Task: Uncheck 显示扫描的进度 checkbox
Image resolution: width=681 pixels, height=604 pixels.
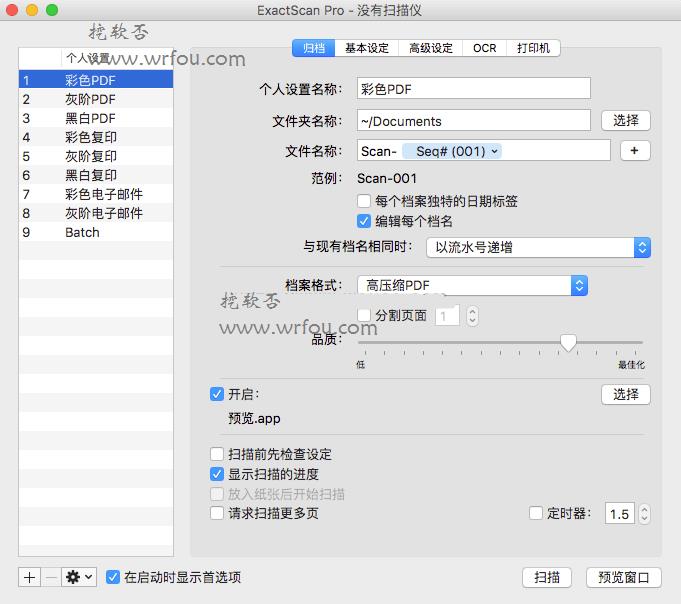Action: (x=217, y=474)
